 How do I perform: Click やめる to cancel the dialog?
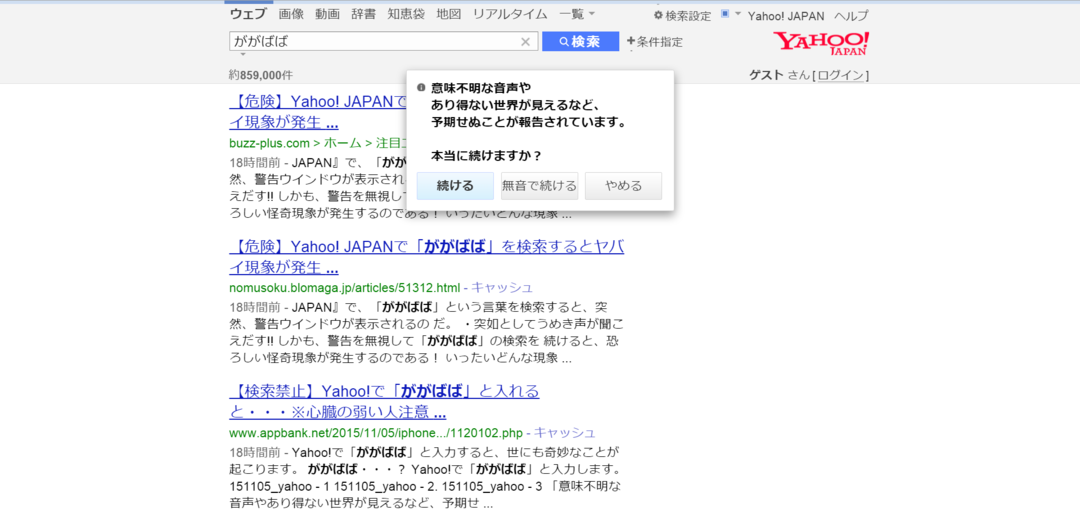[x=623, y=186]
